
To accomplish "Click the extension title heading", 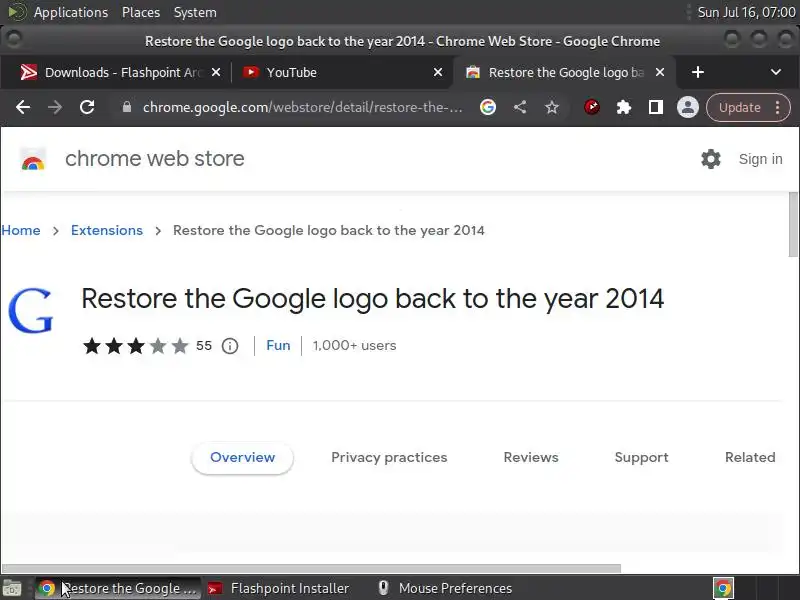I will [372, 299].
